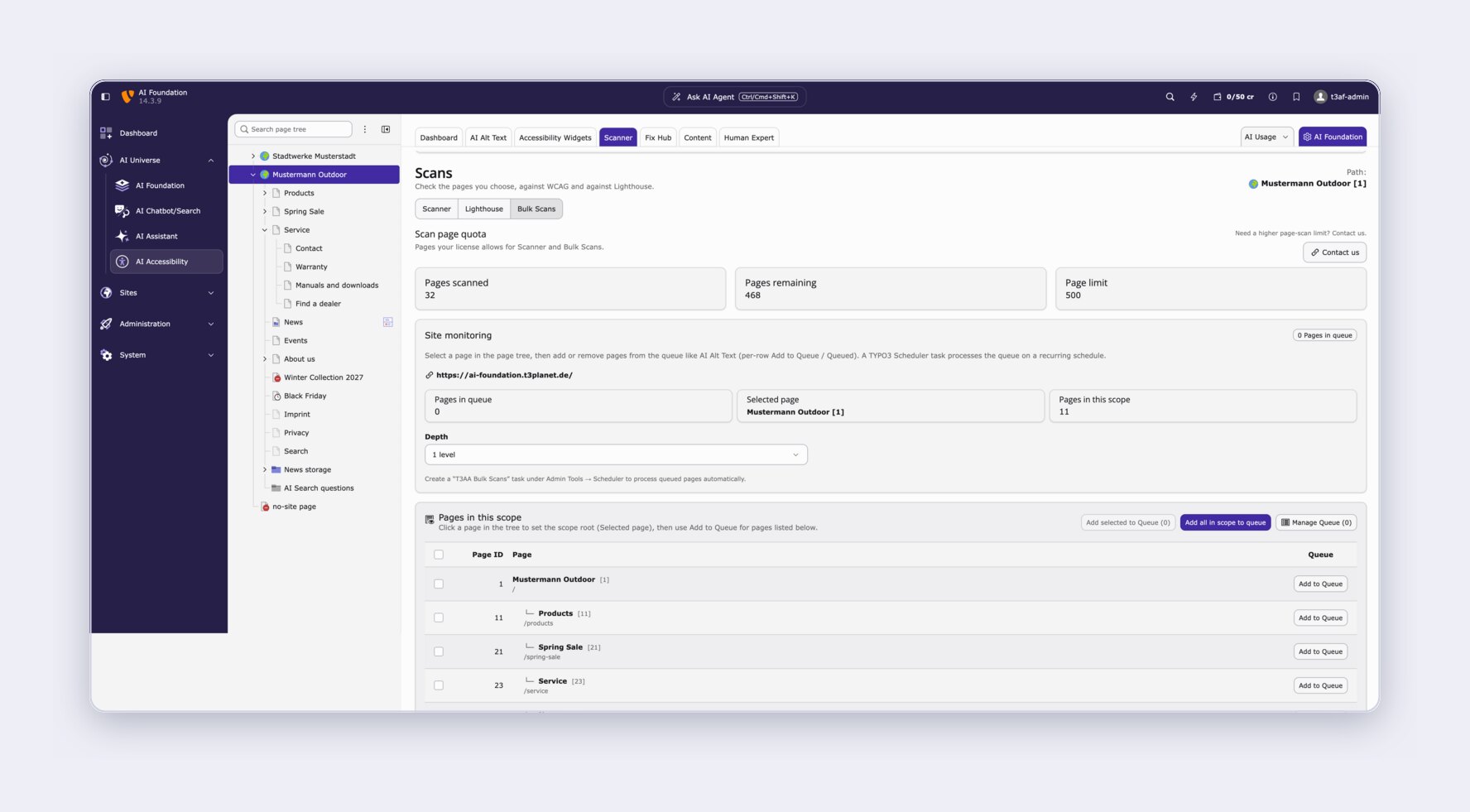The width and height of the screenshot is (1470, 812).
Task: Open the Accessibility Widgets tab
Action: 555,137
